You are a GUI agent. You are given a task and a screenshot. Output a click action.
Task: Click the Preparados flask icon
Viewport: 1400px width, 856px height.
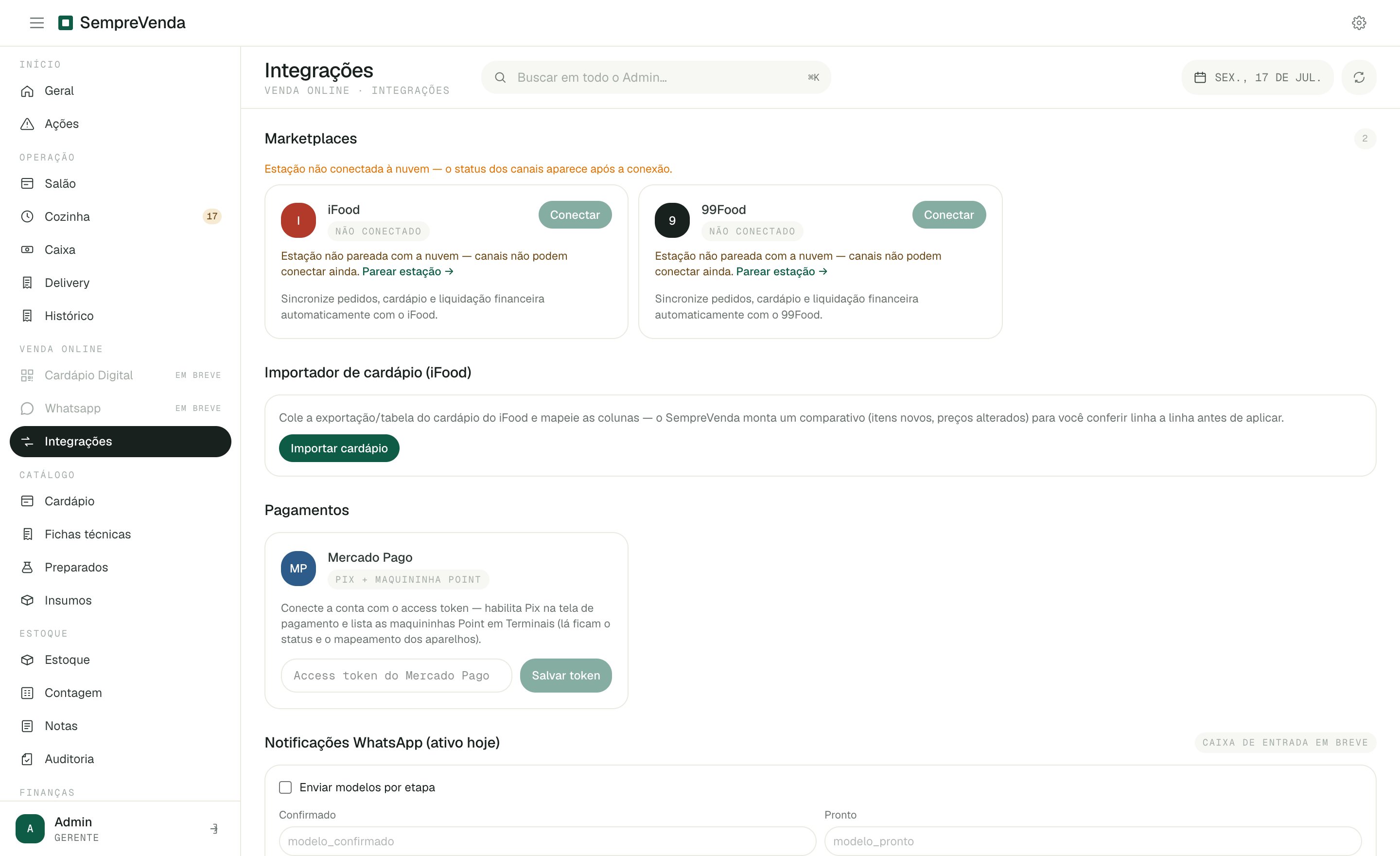tap(27, 567)
